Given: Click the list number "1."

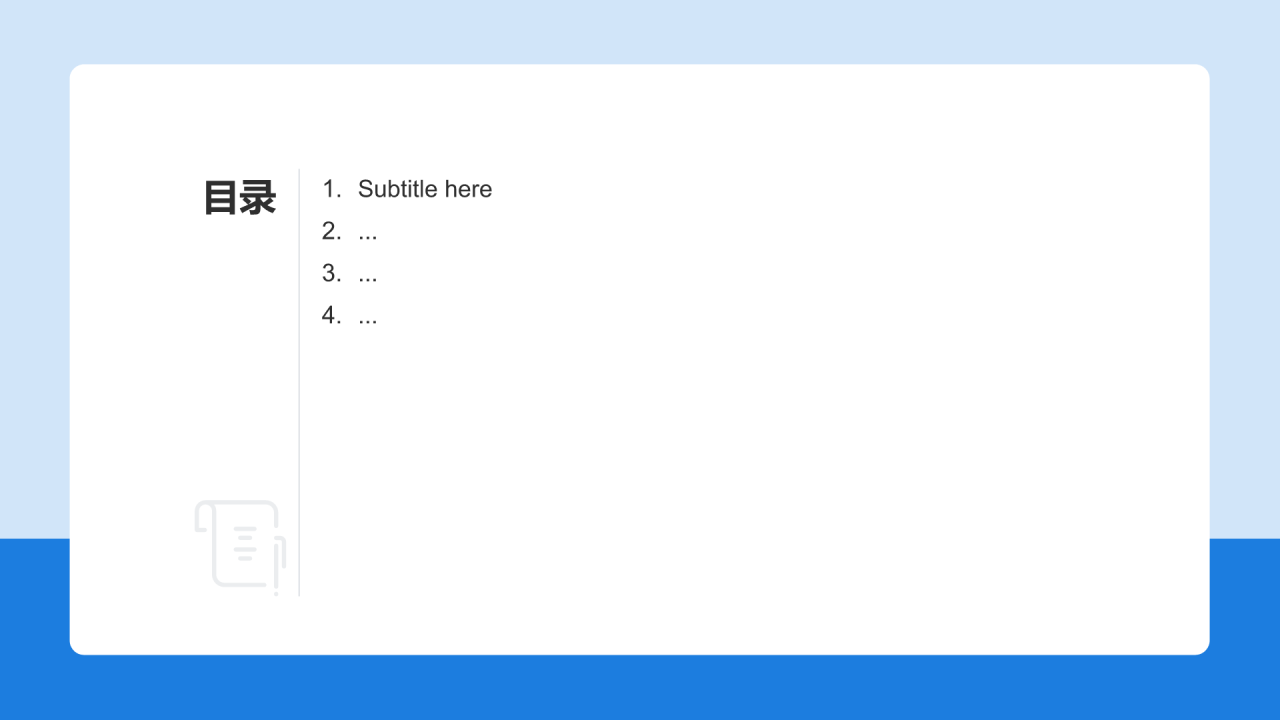Looking at the screenshot, I should (x=331, y=189).
